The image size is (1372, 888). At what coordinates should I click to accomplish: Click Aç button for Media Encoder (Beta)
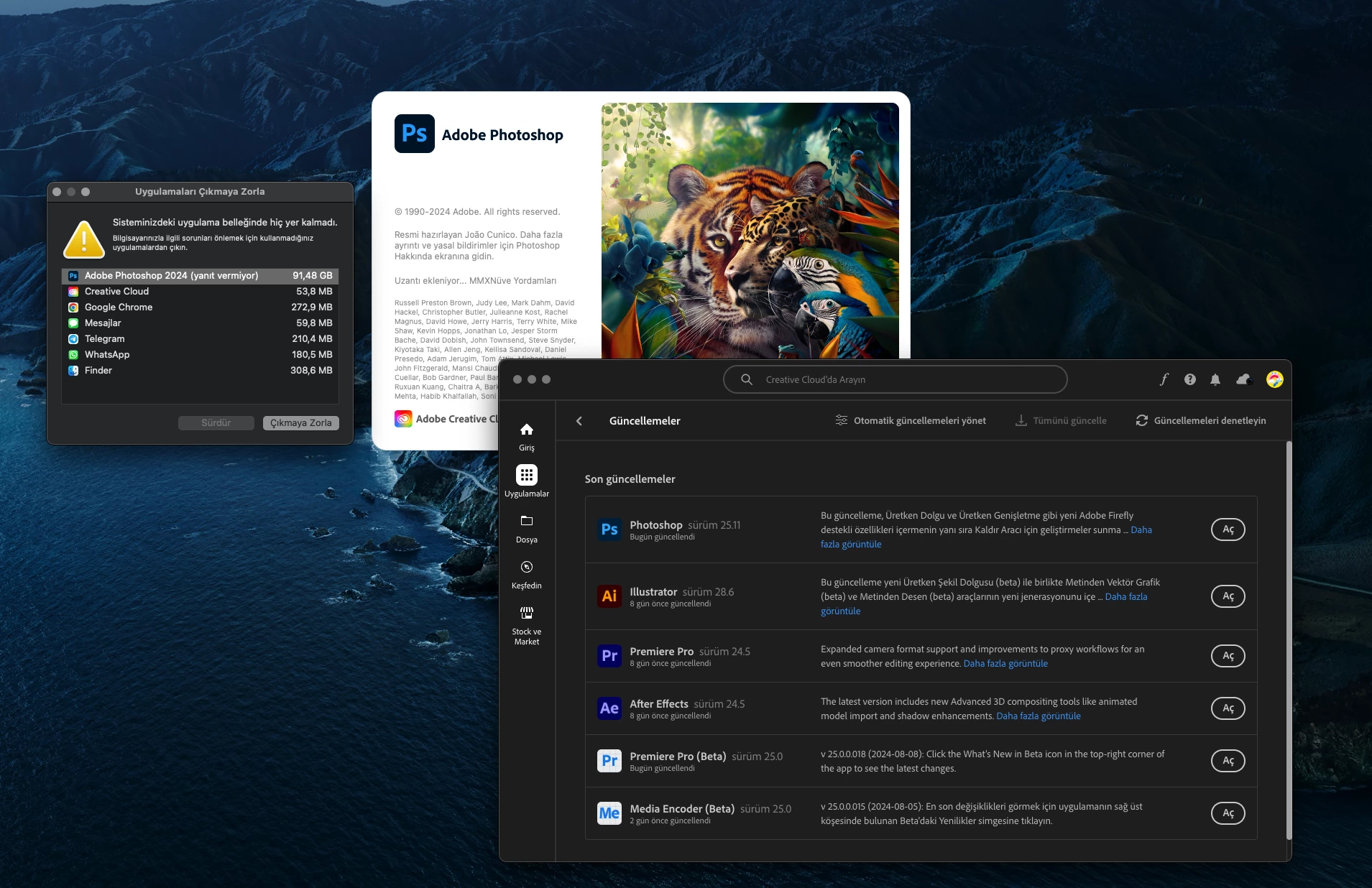pos(1228,813)
